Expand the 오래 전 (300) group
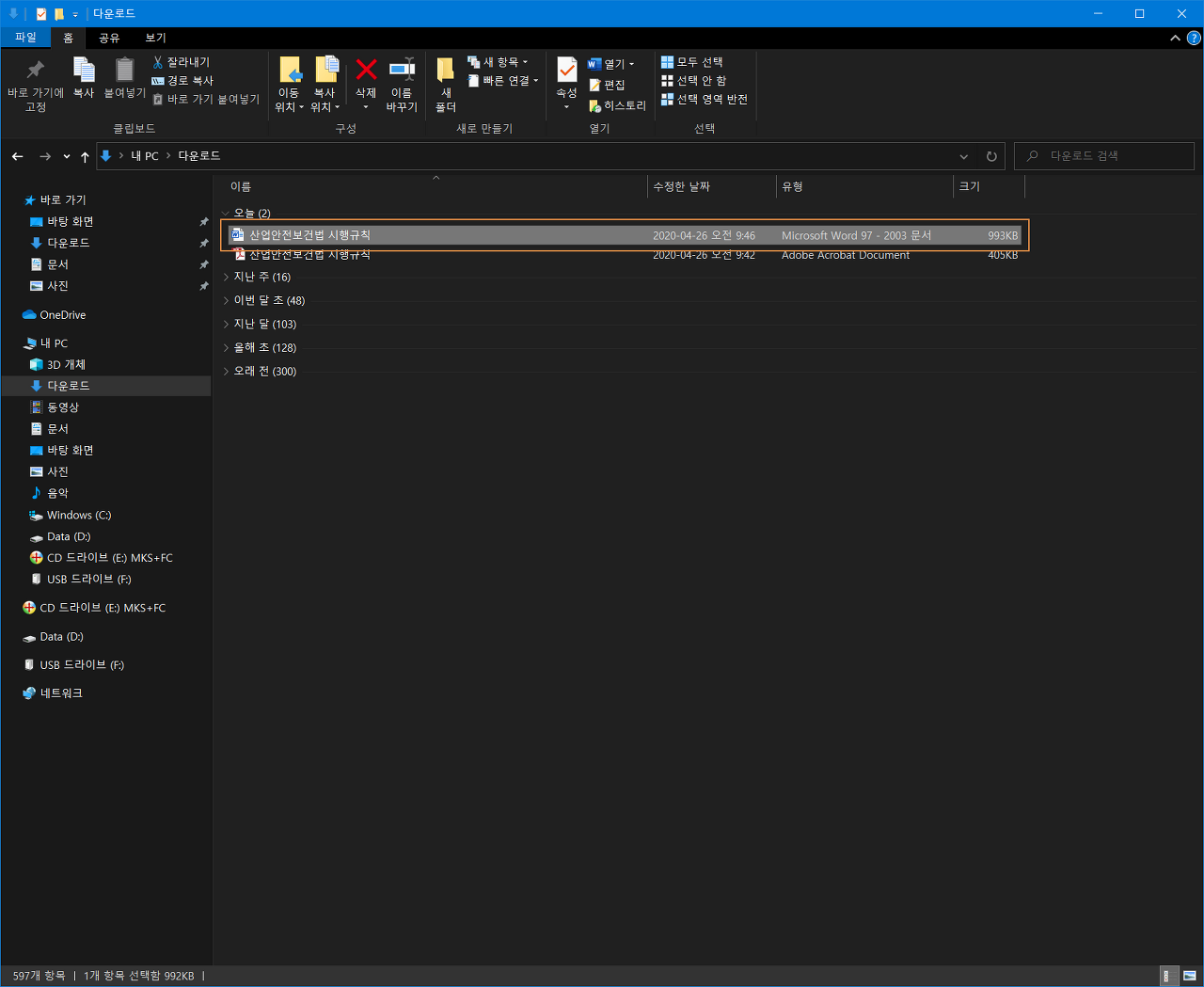Image resolution: width=1204 pixels, height=987 pixels. pos(226,371)
